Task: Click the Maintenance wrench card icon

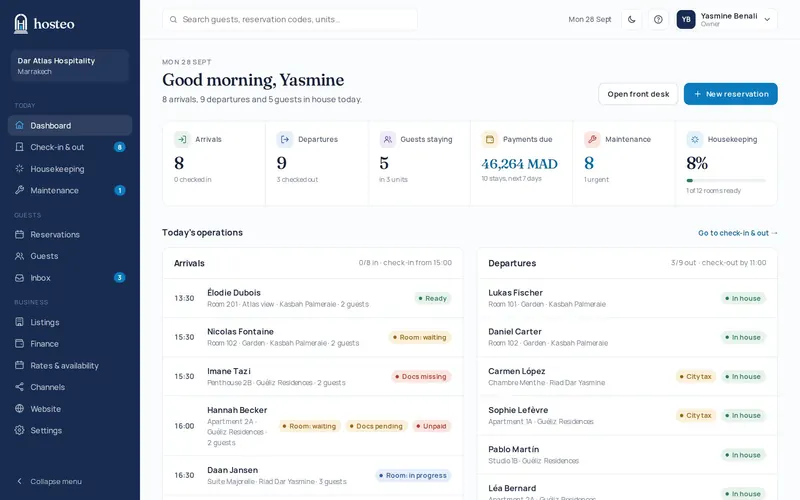Action: click(592, 139)
